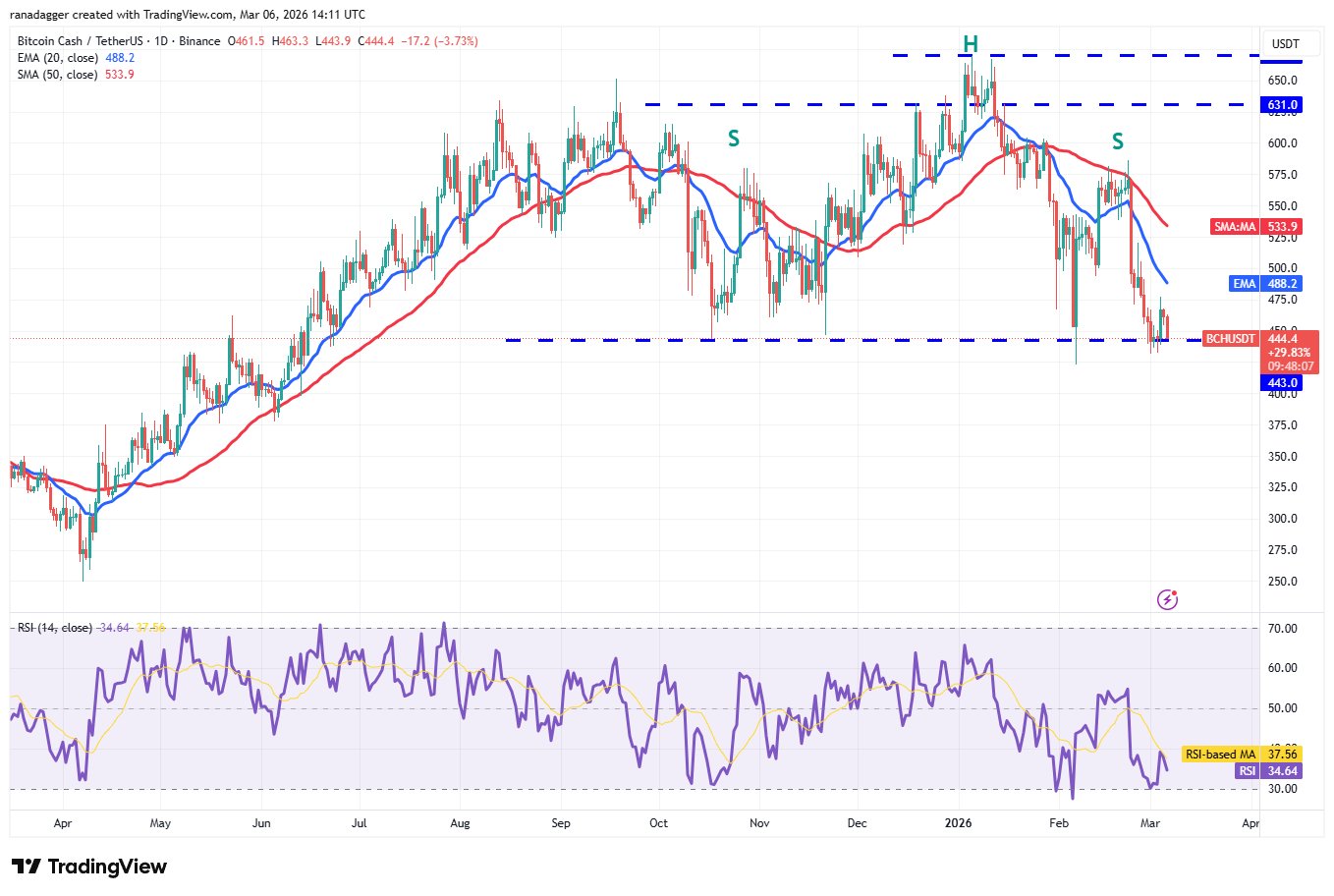Select the blue EMA 488.2 axis label
Image resolution: width=1334 pixels, height=896 pixels.
point(1266,284)
